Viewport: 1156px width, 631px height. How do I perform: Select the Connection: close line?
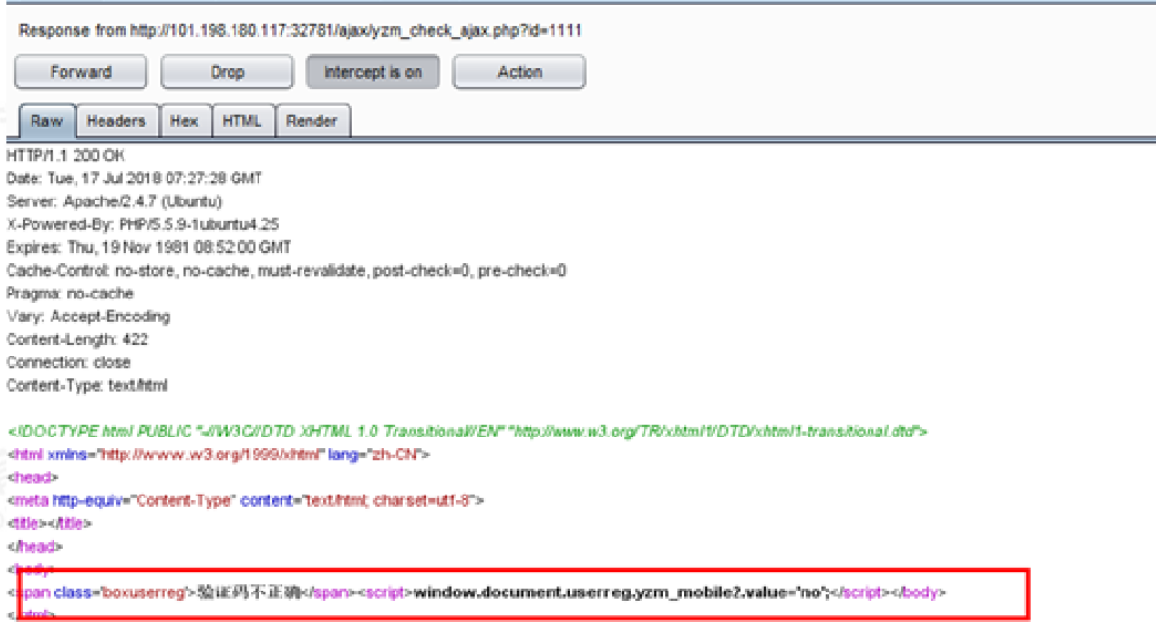click(x=69, y=362)
